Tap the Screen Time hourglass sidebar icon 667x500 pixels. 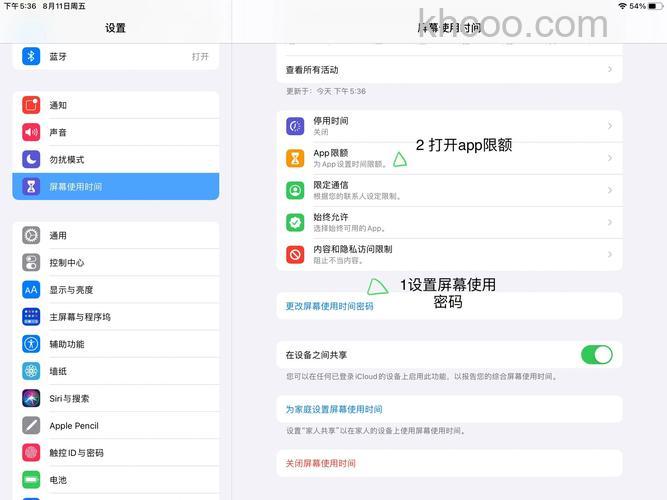(31, 186)
